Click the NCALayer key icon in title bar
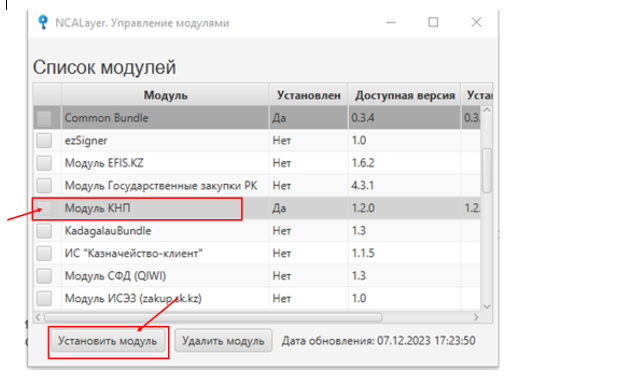Viewport: 621px width, 378px height. [x=43, y=22]
